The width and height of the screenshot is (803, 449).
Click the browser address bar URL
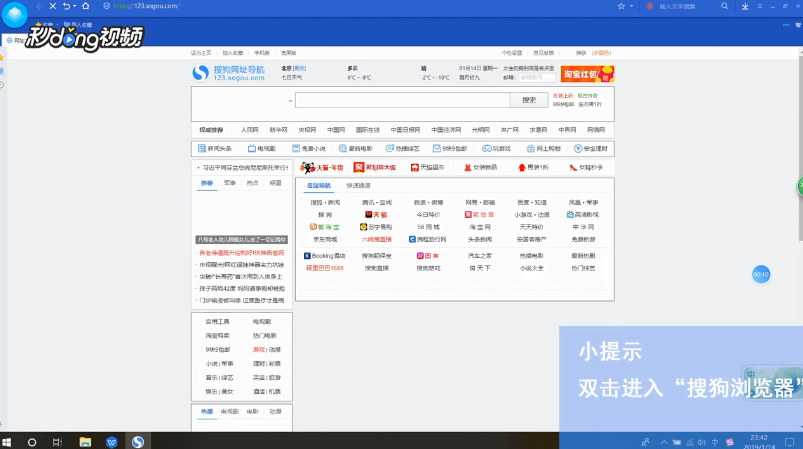coord(146,6)
